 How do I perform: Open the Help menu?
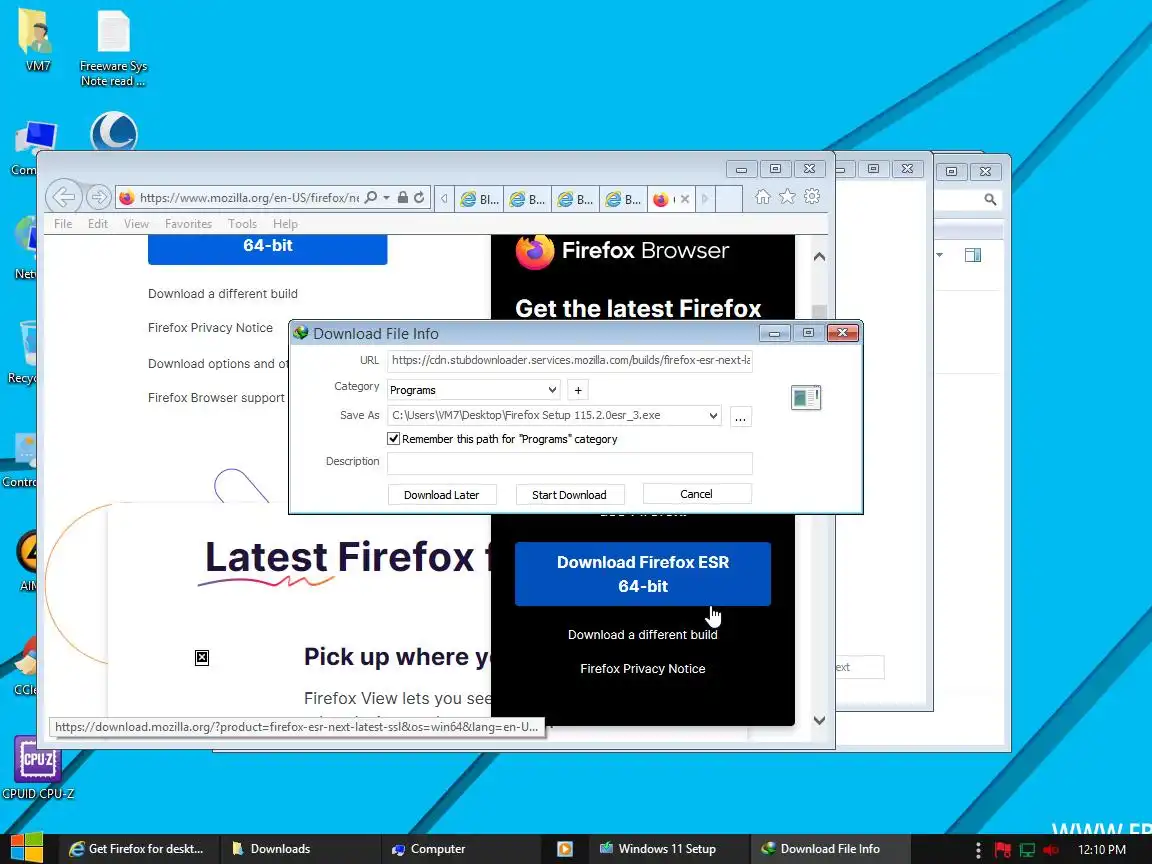285,223
